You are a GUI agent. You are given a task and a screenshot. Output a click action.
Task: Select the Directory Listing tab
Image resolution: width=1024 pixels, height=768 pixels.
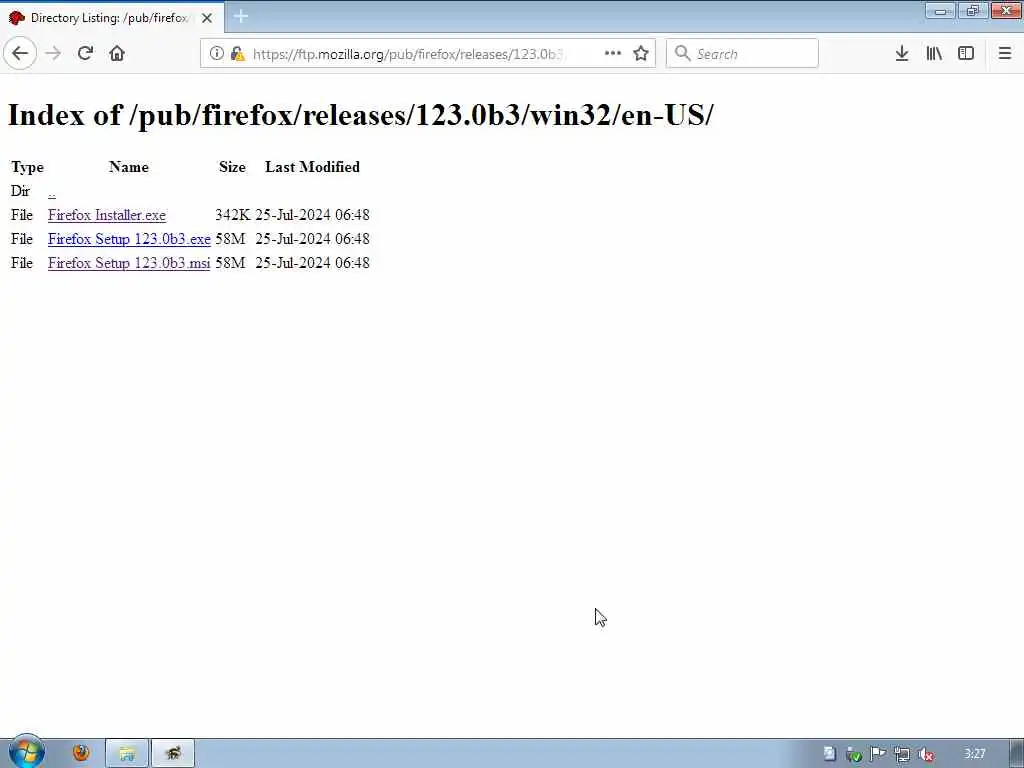(x=112, y=18)
